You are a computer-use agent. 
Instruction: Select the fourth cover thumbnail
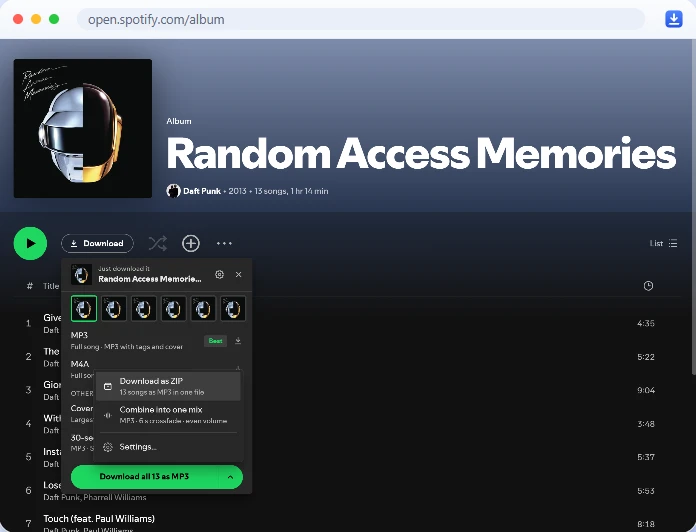[x=173, y=308]
